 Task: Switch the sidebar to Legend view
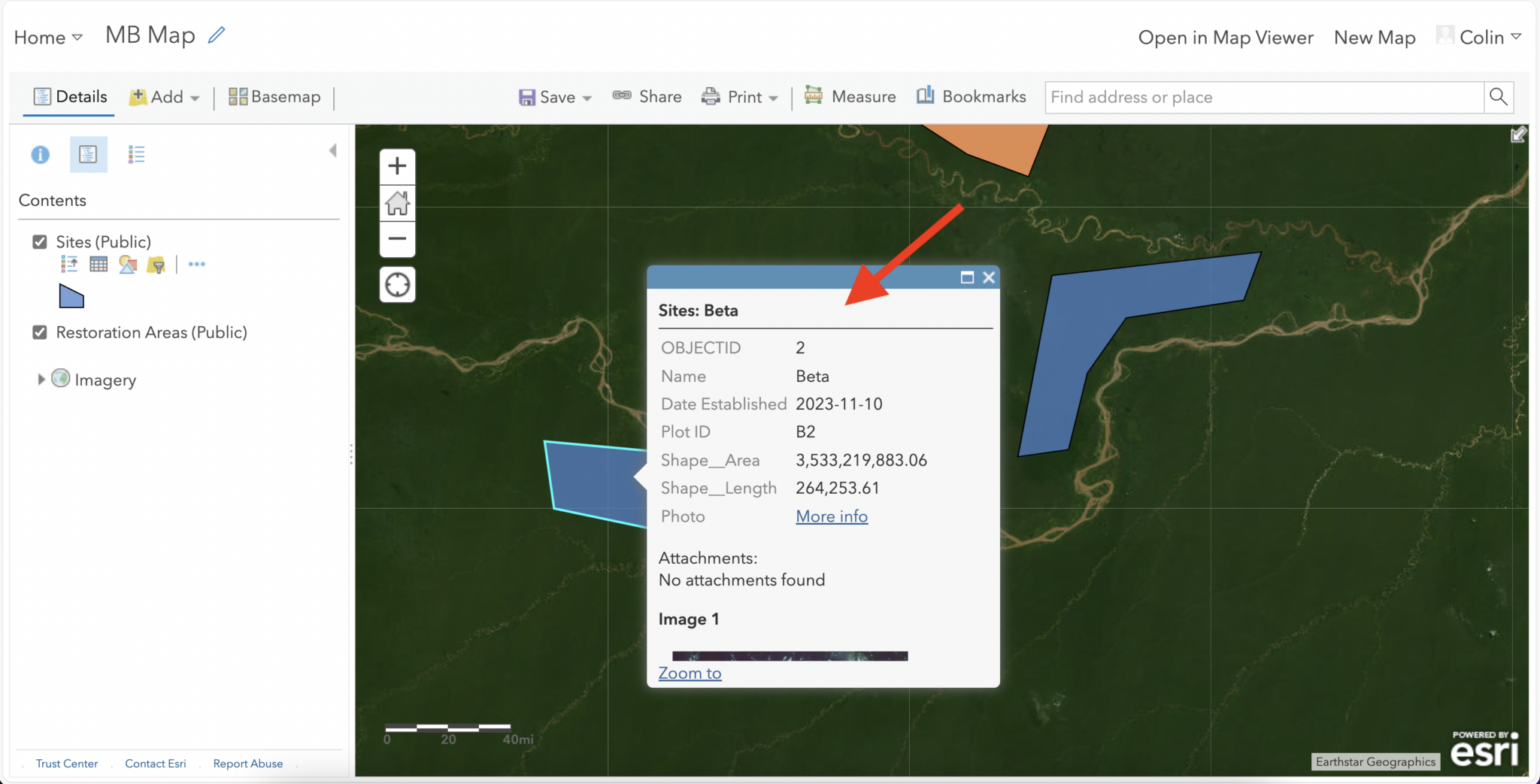(136, 154)
